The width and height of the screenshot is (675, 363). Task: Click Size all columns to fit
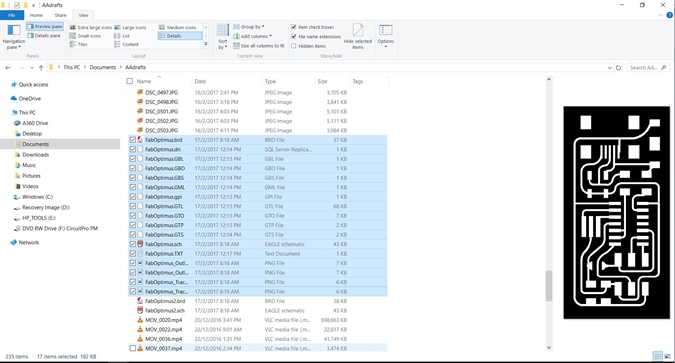click(x=259, y=46)
